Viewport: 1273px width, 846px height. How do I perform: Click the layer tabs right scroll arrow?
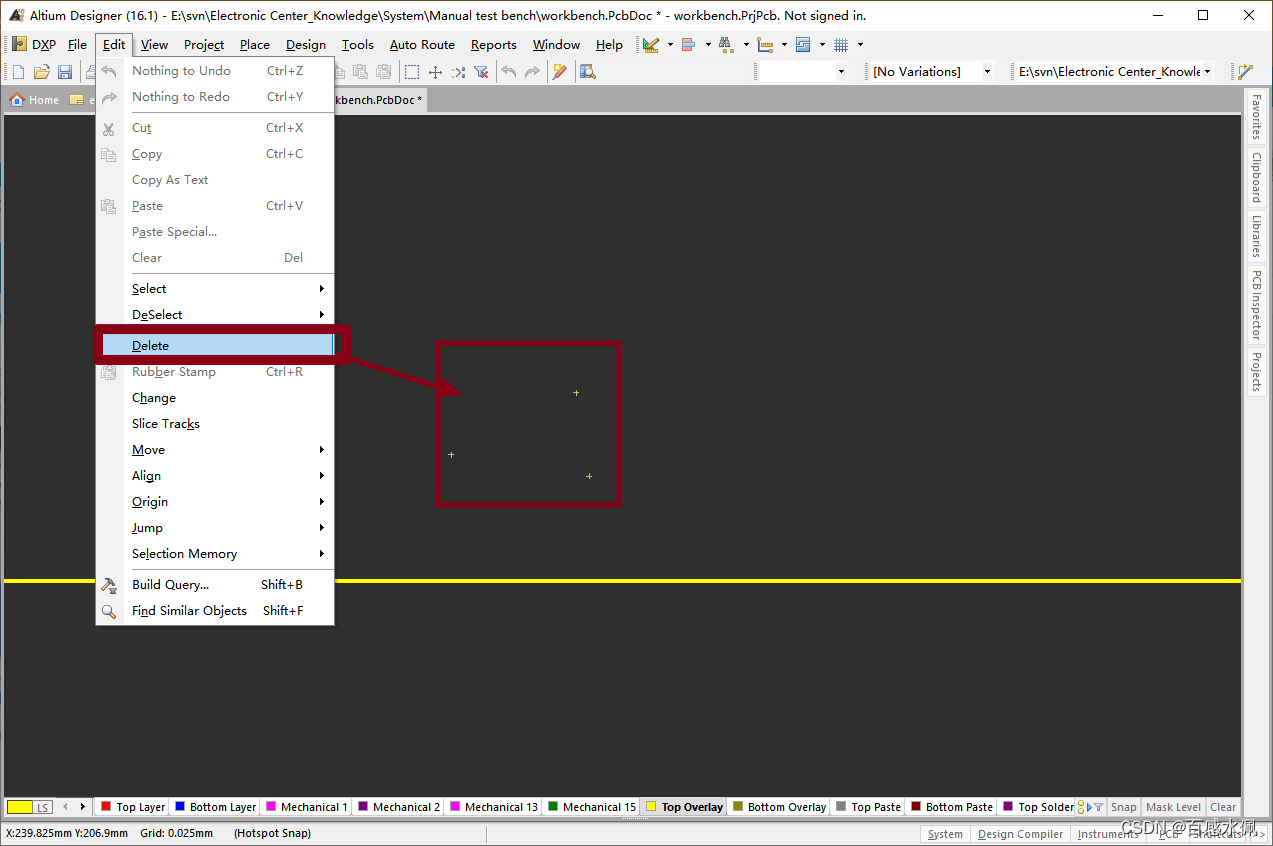tap(82, 807)
